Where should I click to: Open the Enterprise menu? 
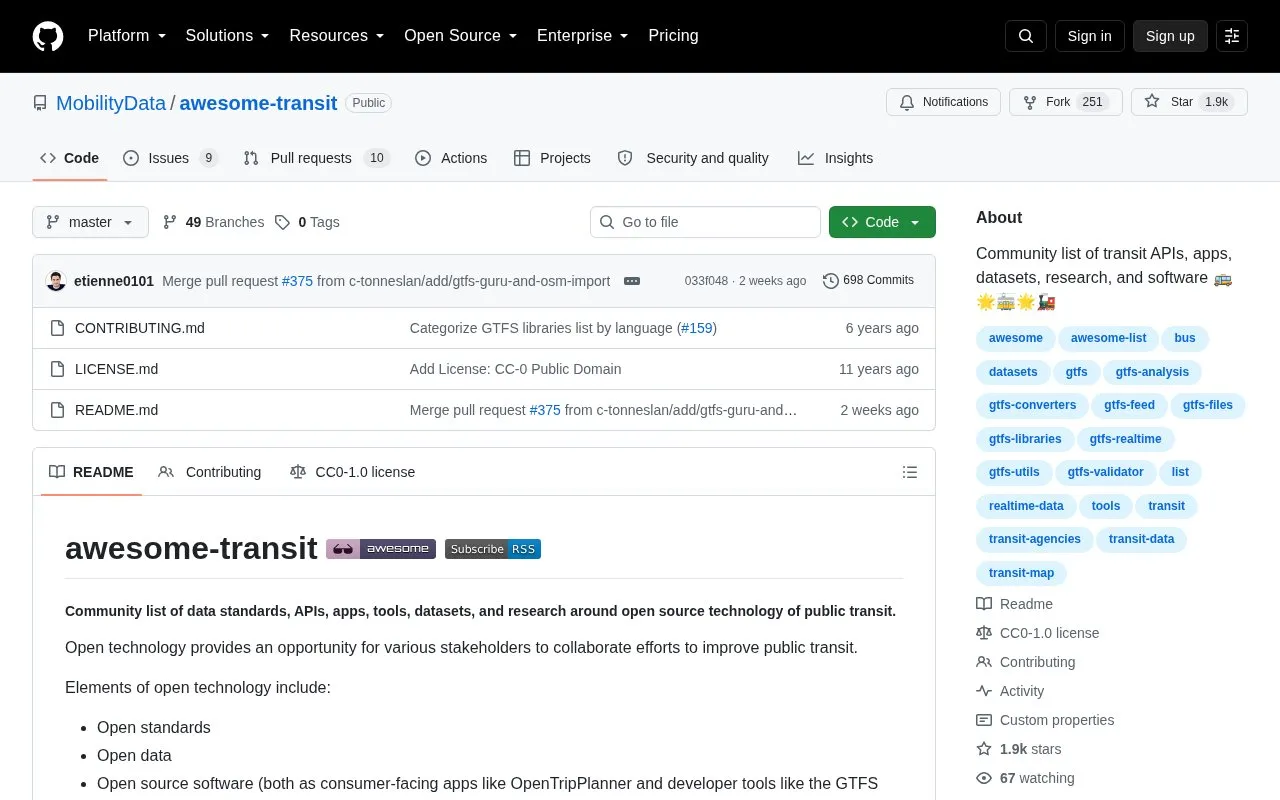pos(582,36)
